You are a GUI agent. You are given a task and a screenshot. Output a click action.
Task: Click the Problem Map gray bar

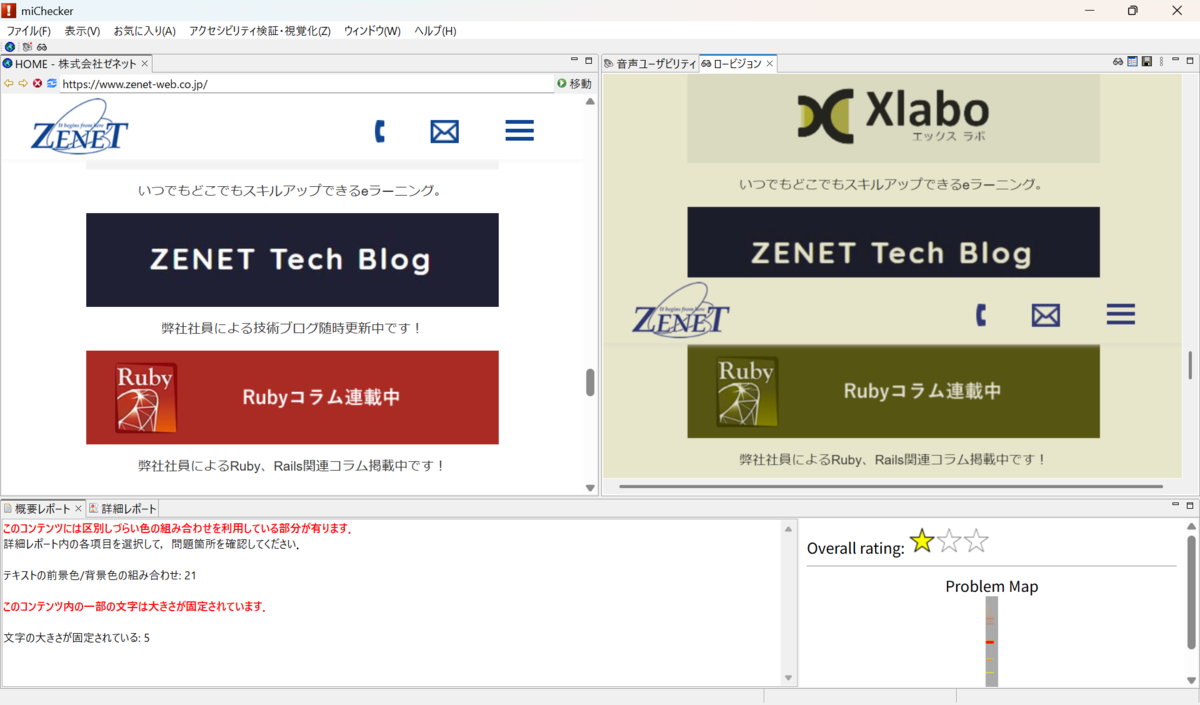pyautogui.click(x=991, y=641)
